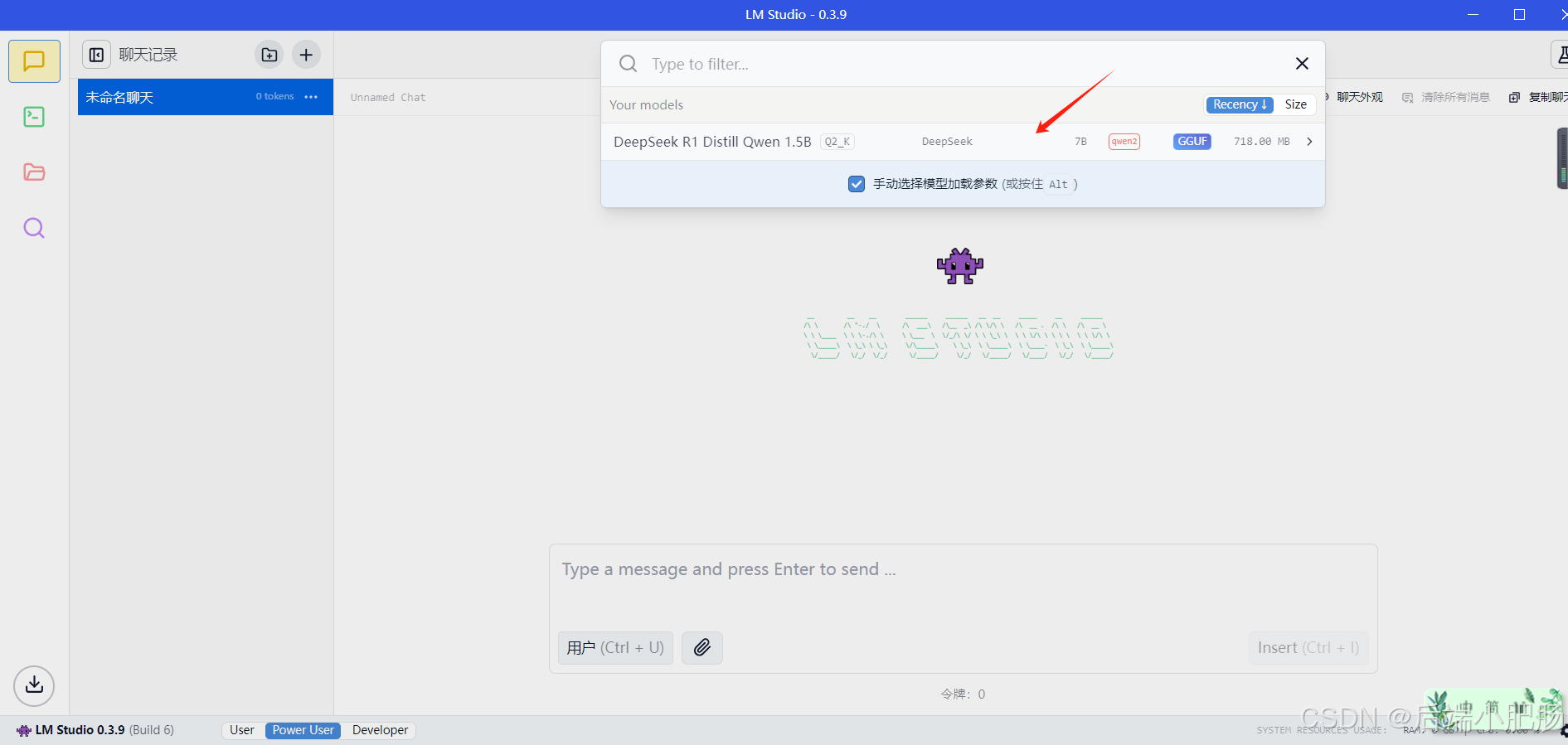Screen dimensions: 1568x745
Task: Toggle manual model load parameters checkbox
Action: click(857, 184)
